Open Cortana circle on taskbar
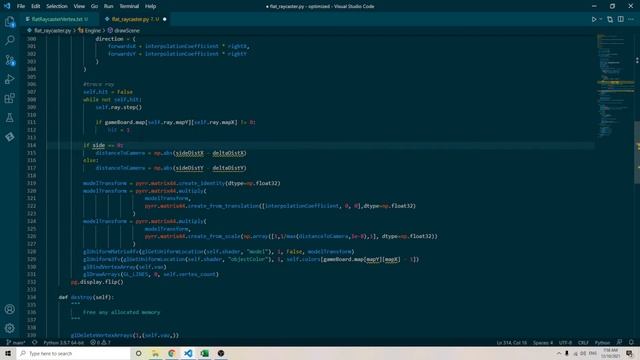640x360 pixels. 138,353
